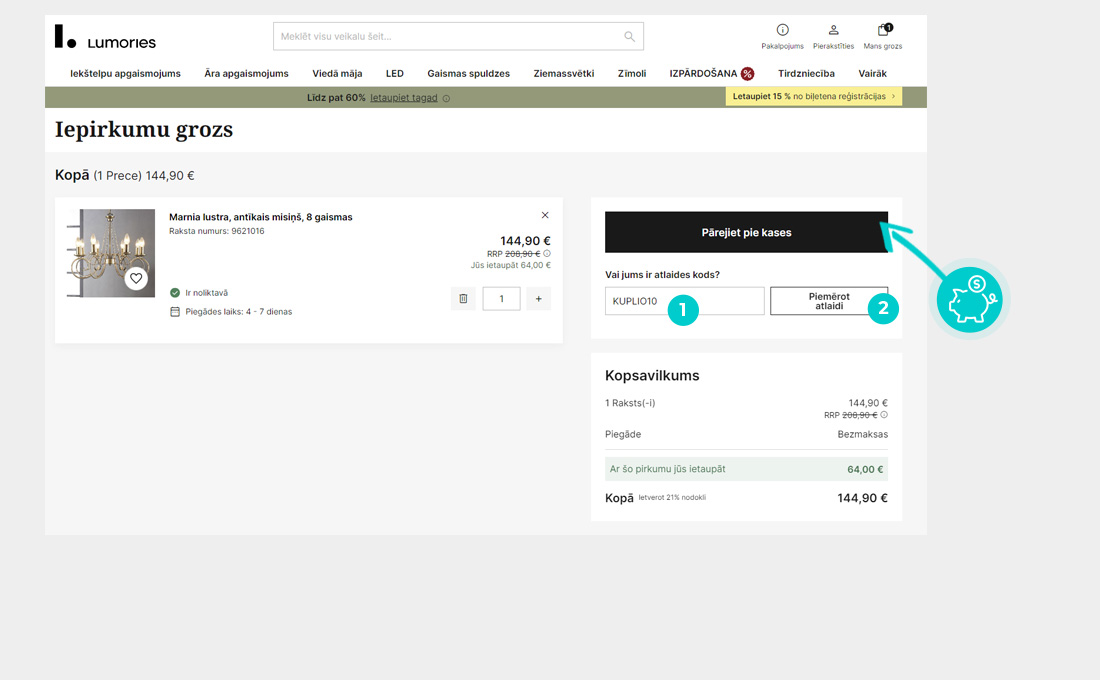Viewport: 1100px width, 680px height.
Task: Open Pakalpojums info icon
Action: pos(782,31)
